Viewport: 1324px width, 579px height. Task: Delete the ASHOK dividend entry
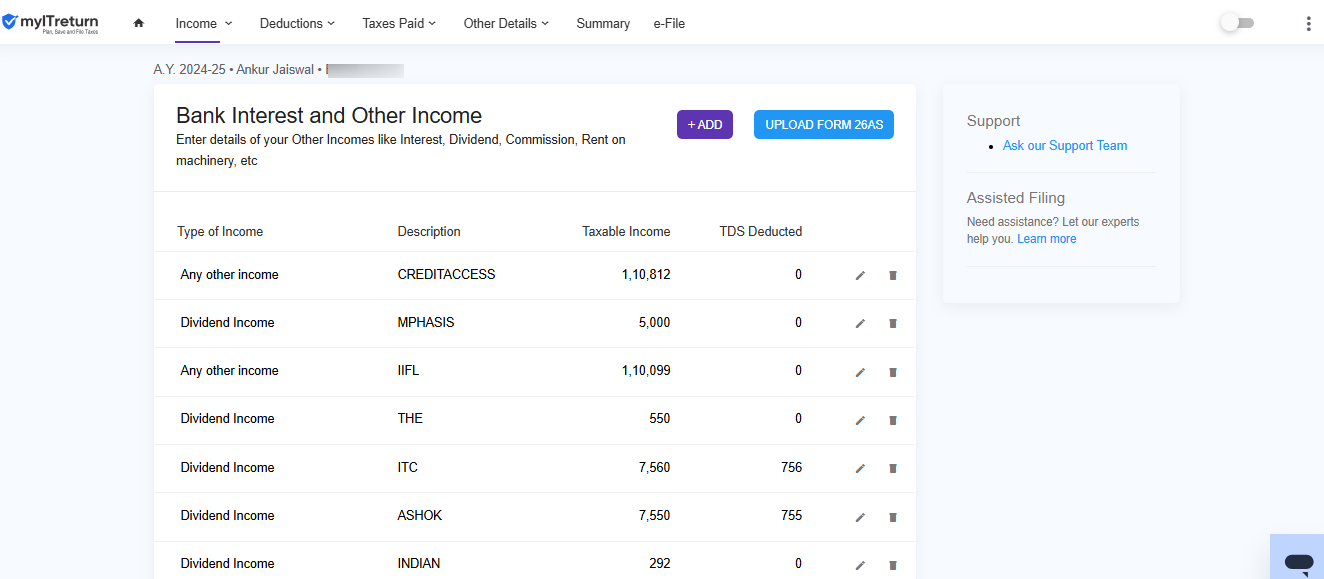893,517
